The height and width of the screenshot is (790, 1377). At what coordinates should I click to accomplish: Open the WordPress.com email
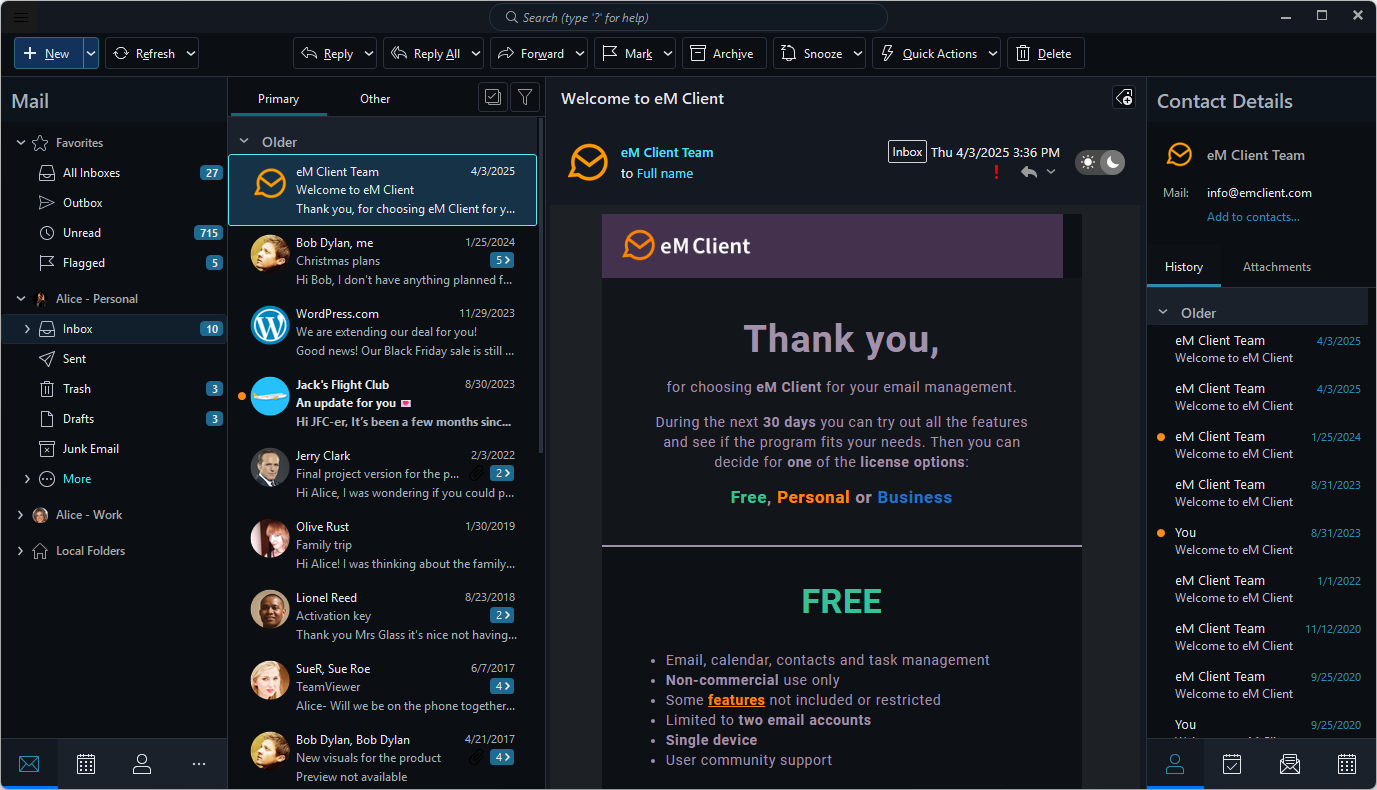382,332
